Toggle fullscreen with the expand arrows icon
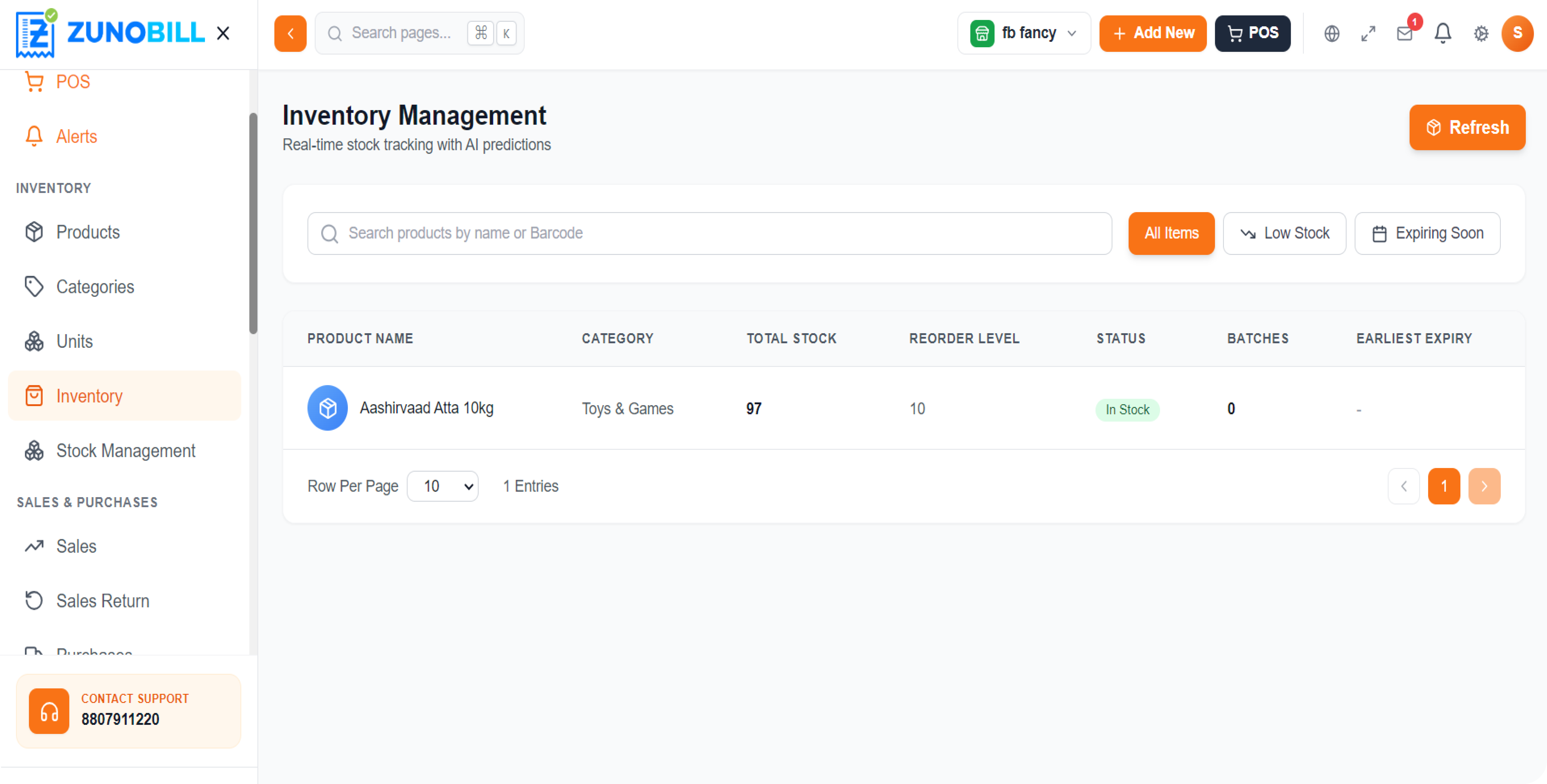1547x784 pixels. coord(1368,34)
